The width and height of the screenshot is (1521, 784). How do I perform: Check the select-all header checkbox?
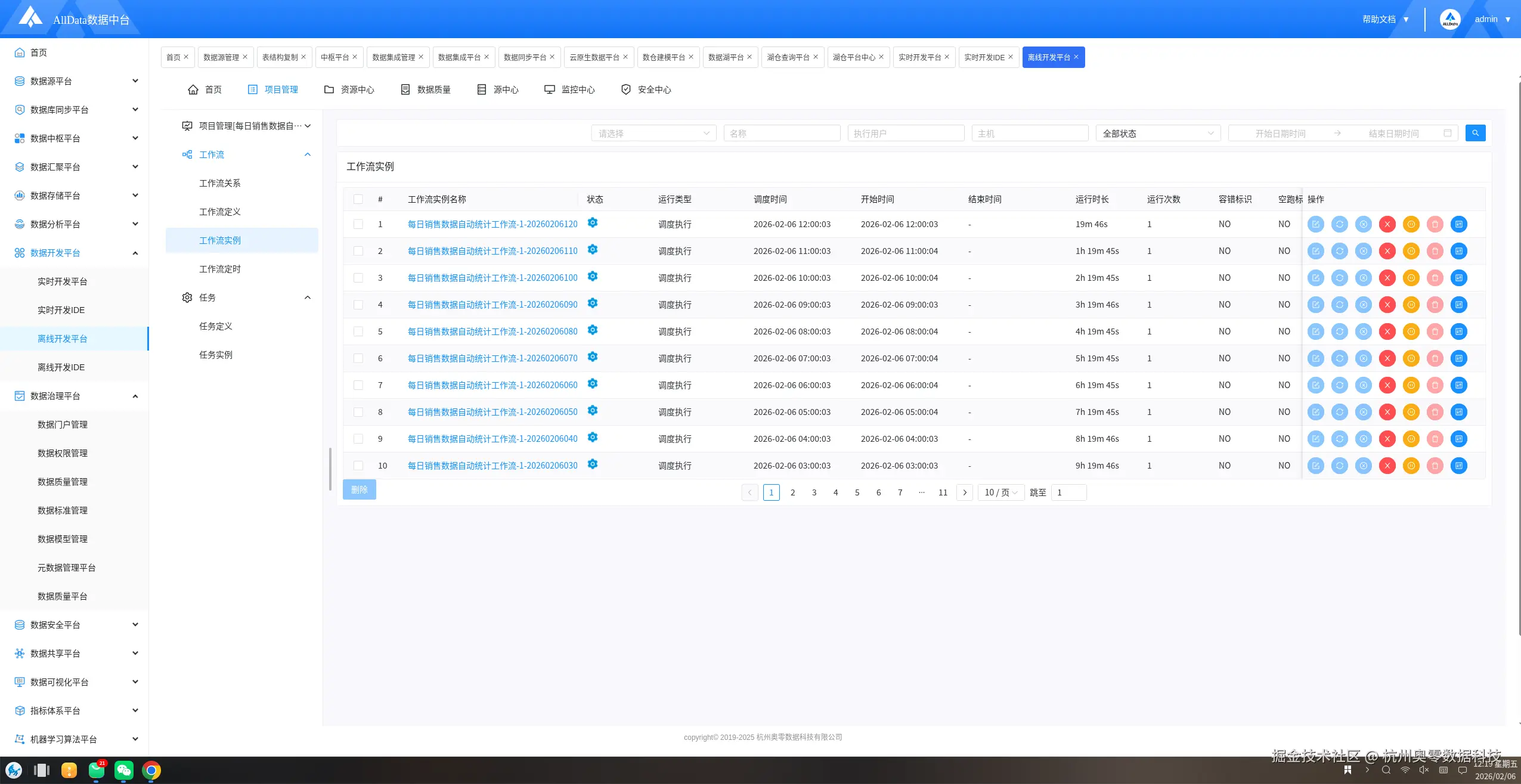tap(358, 199)
